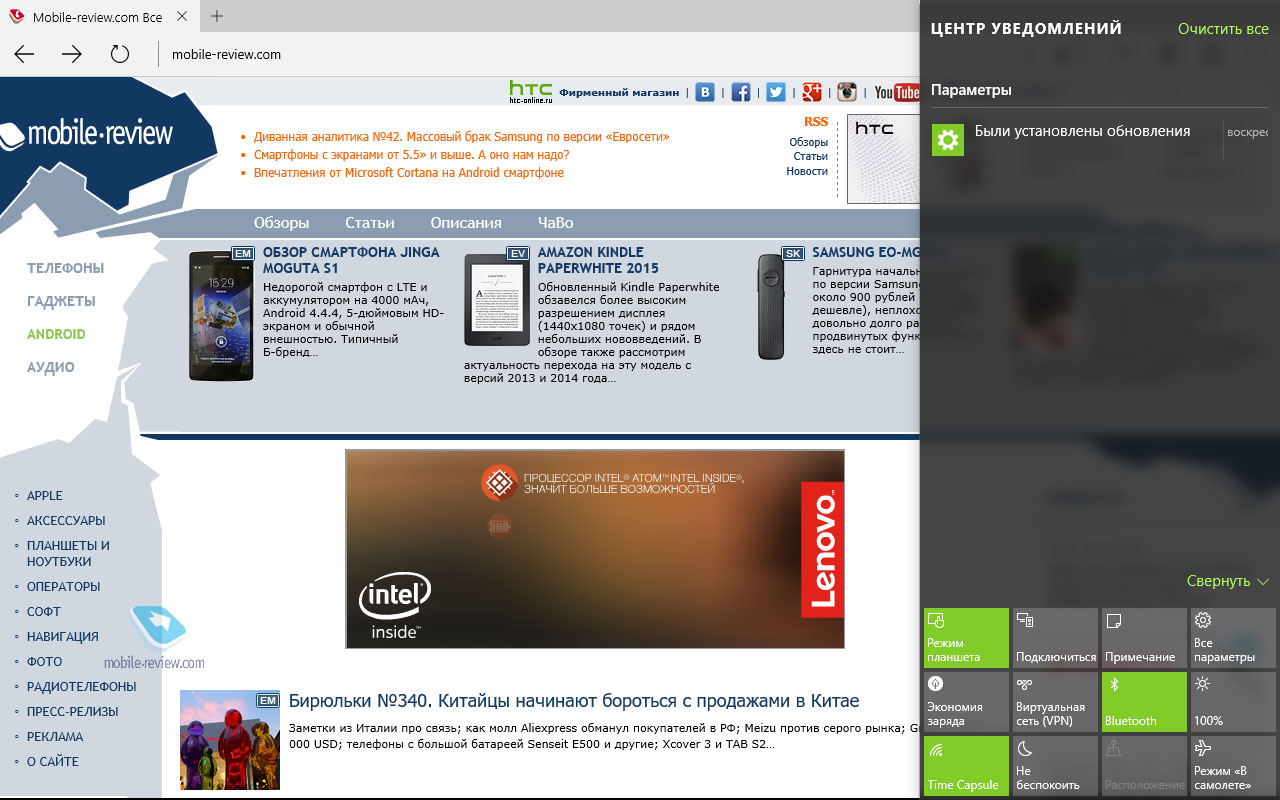
Task: Open the АУДИО section
Action: pyautogui.click(x=51, y=367)
